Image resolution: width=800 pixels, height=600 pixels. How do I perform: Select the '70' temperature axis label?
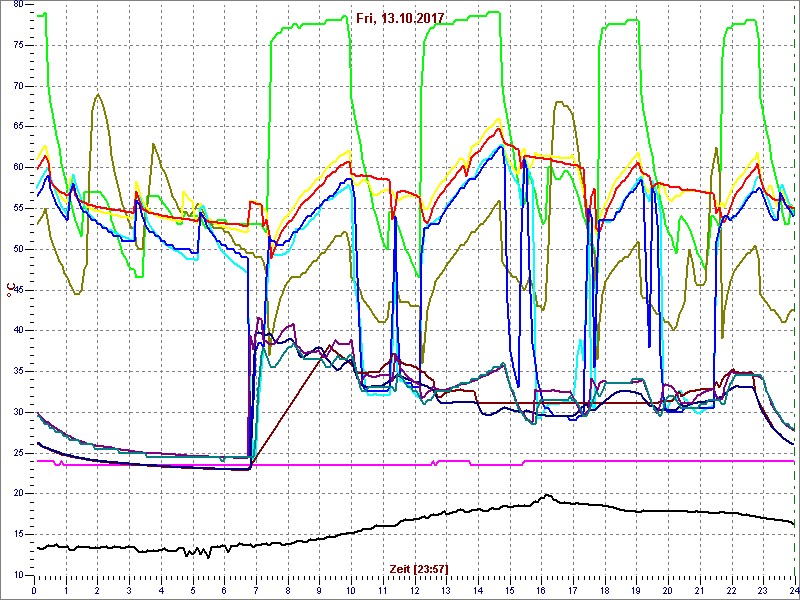click(18, 86)
